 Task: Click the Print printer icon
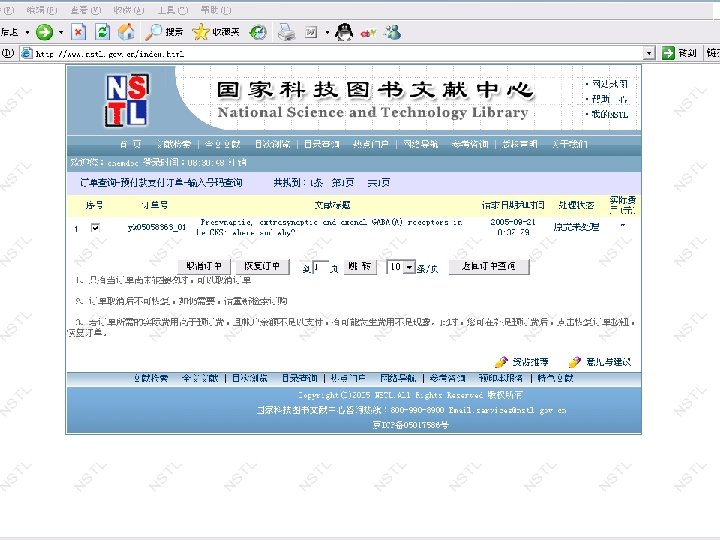coord(287,32)
